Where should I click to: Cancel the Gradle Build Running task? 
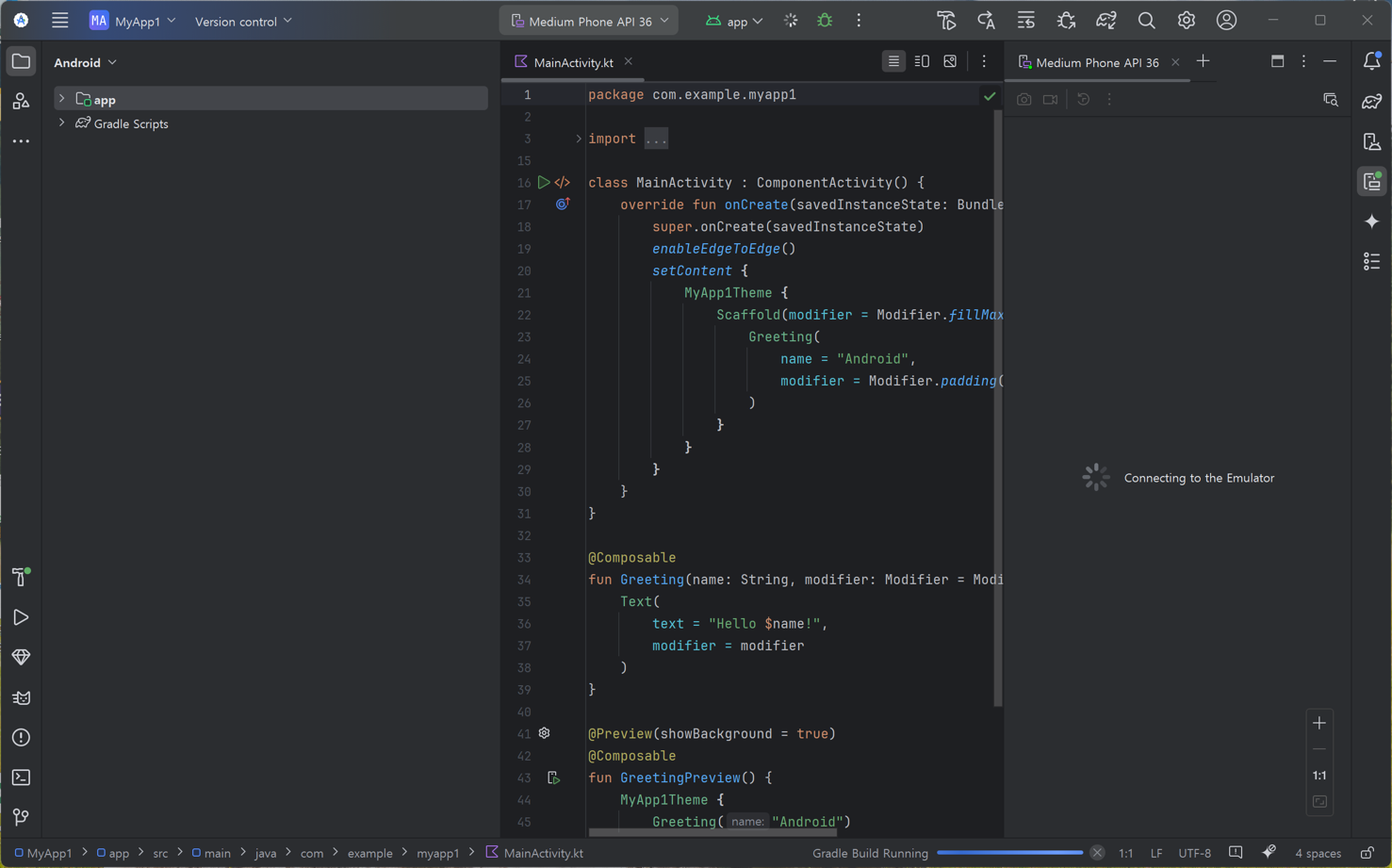click(x=1097, y=853)
